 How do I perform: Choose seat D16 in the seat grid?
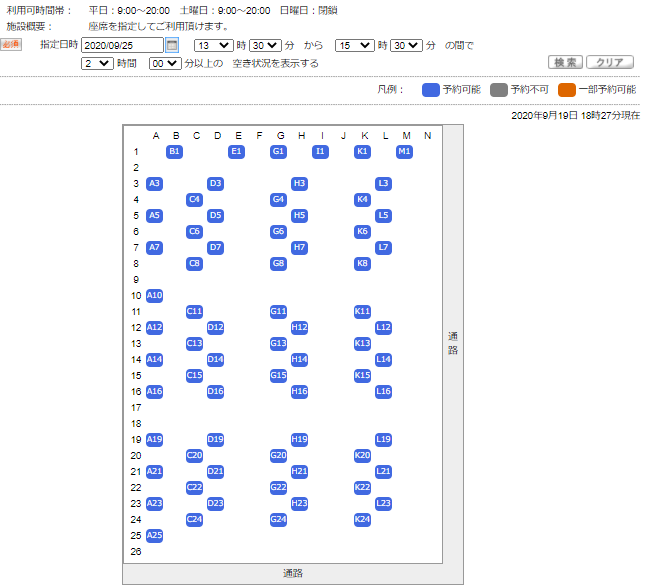click(x=215, y=392)
